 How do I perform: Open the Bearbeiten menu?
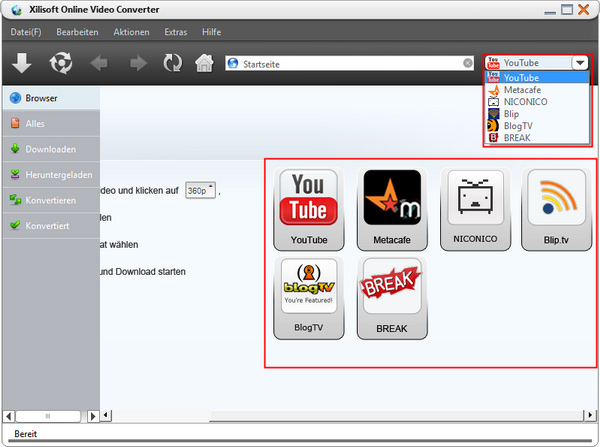tap(77, 32)
